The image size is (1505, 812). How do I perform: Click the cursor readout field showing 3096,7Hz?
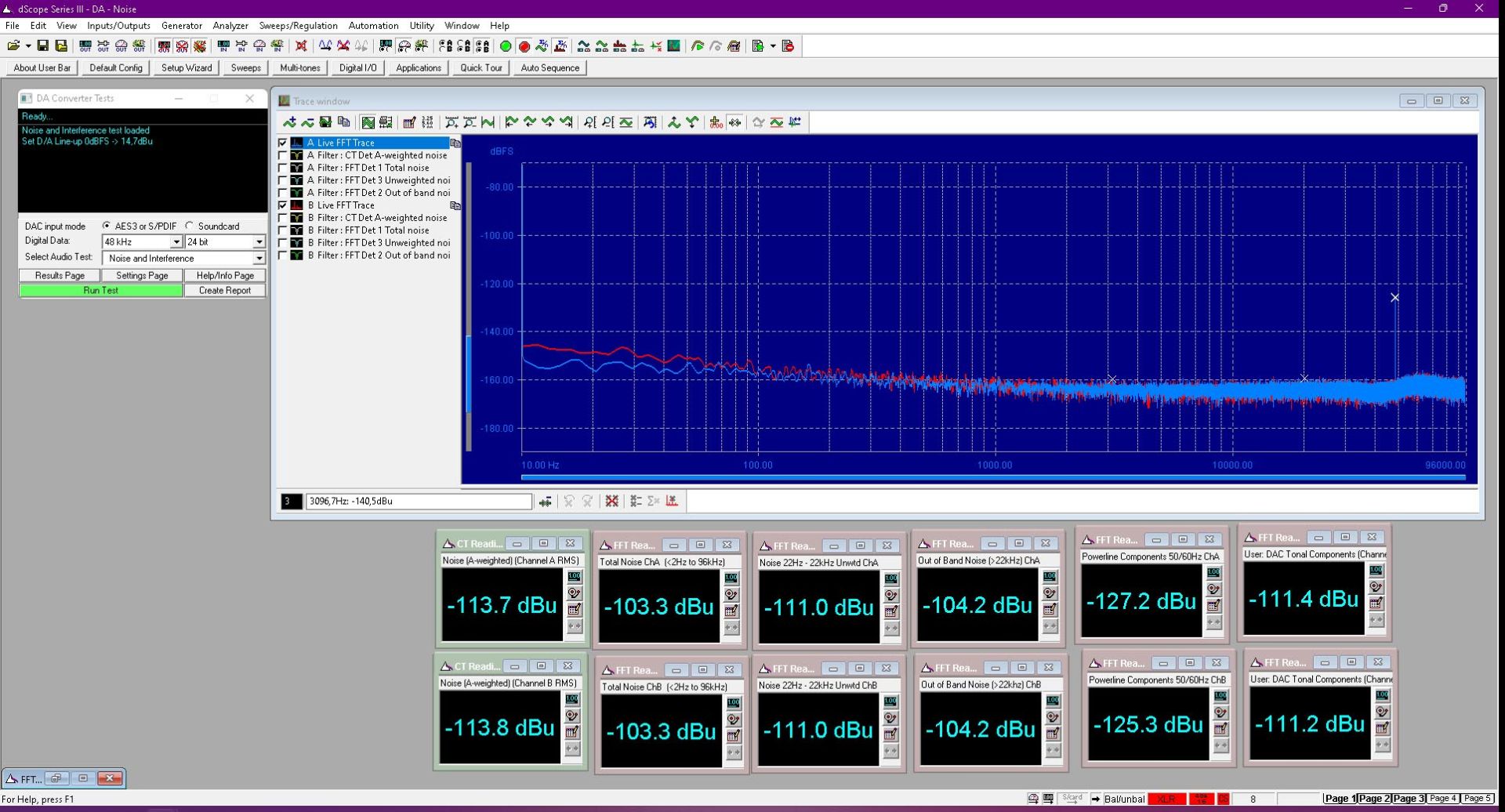coord(419,502)
